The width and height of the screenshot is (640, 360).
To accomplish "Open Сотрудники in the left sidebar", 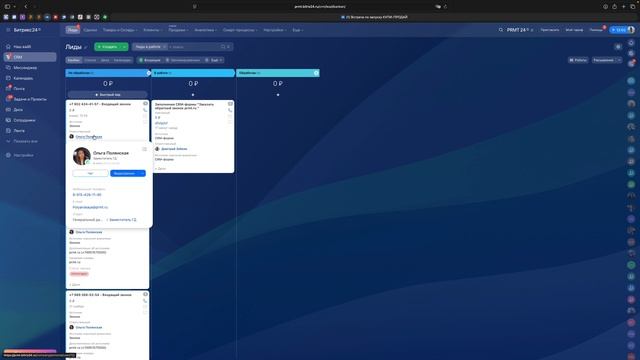I will 30,120.
